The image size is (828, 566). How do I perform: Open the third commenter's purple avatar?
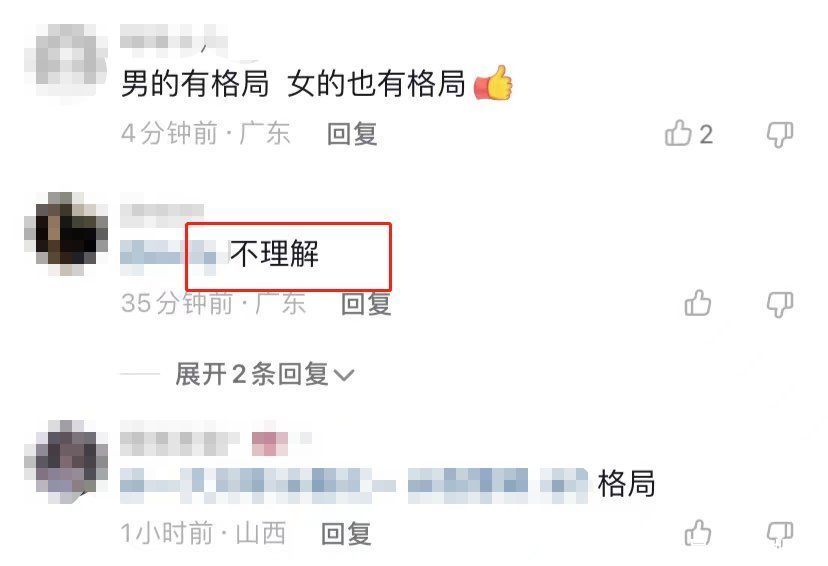coord(66,462)
